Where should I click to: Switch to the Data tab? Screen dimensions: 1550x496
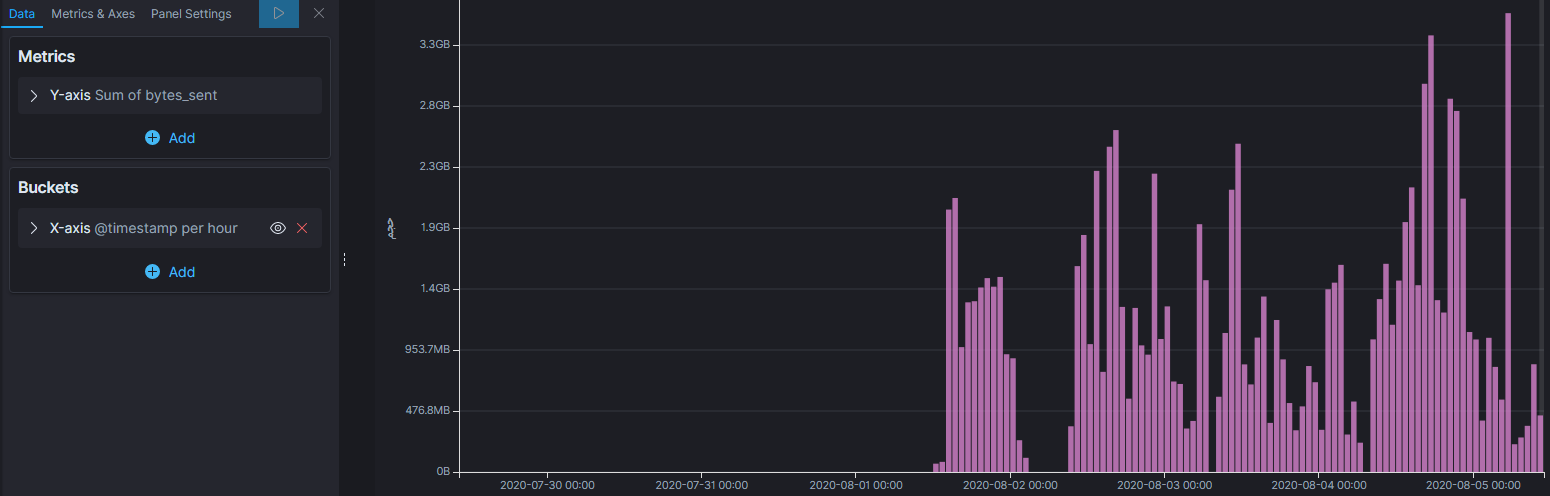[22, 14]
